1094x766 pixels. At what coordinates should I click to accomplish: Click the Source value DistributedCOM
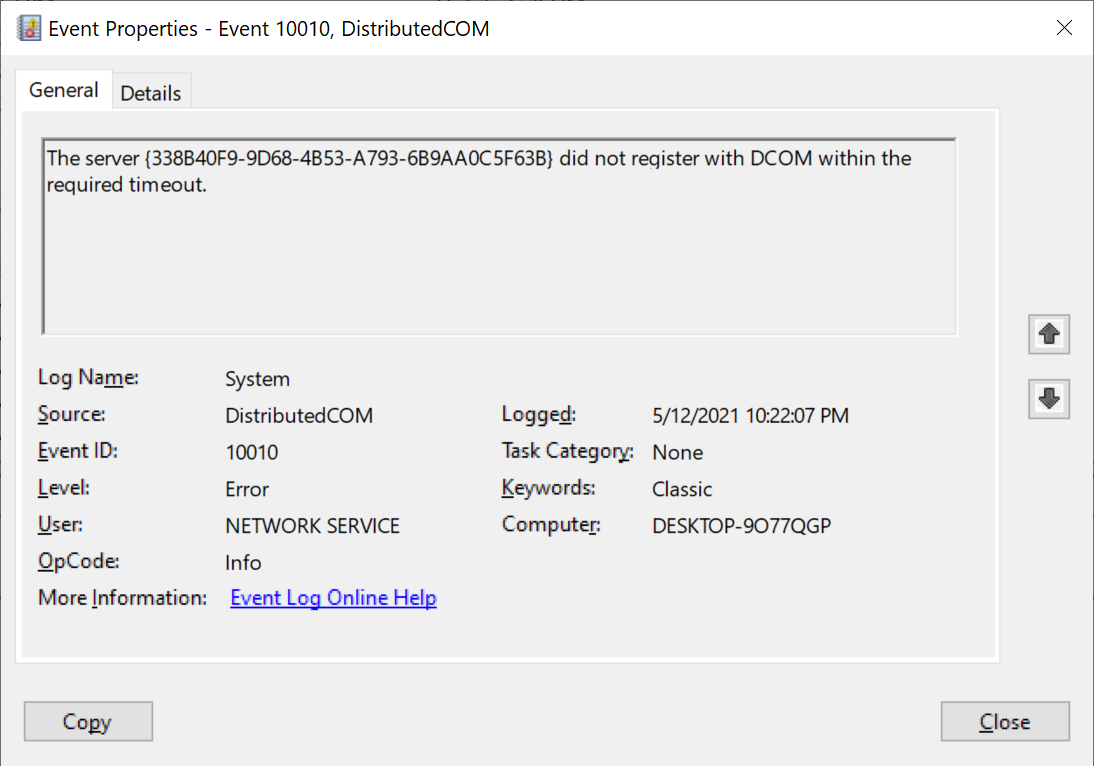299,416
